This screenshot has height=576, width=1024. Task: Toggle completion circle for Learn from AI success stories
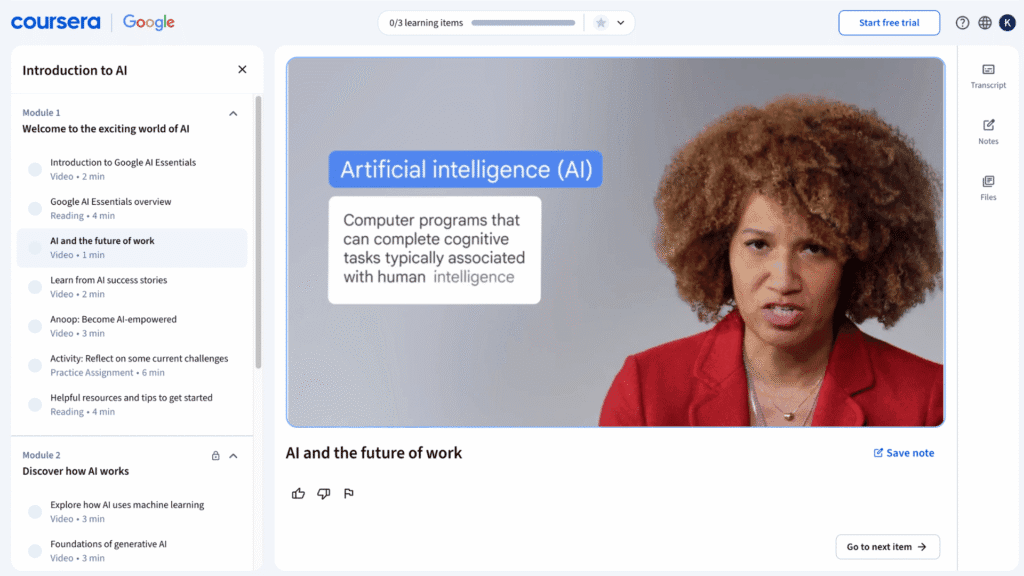[35, 287]
